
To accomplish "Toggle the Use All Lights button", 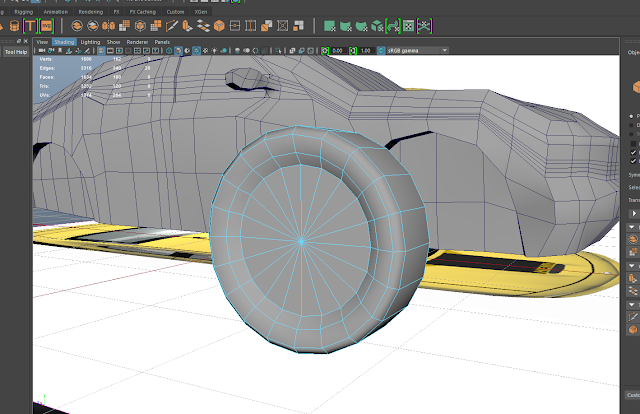I will (214, 51).
